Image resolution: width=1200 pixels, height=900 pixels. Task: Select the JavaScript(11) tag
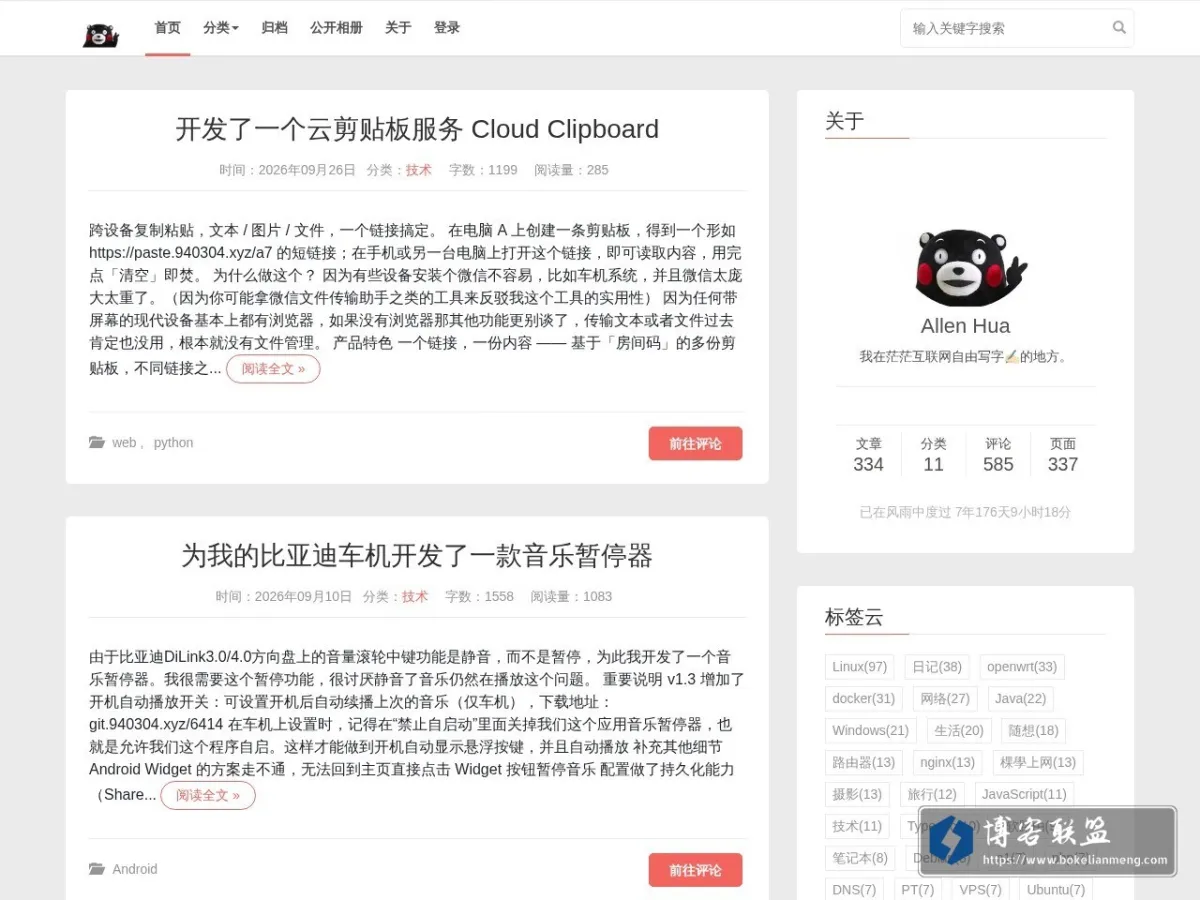(x=1024, y=795)
